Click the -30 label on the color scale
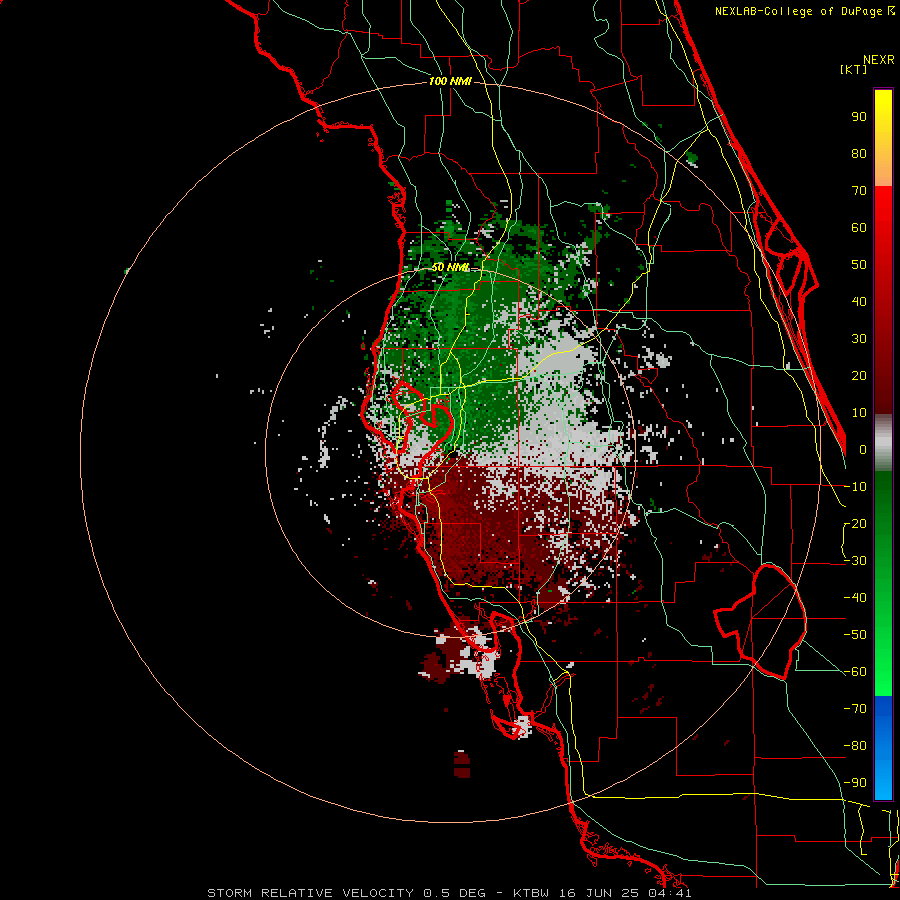 [x=855, y=560]
